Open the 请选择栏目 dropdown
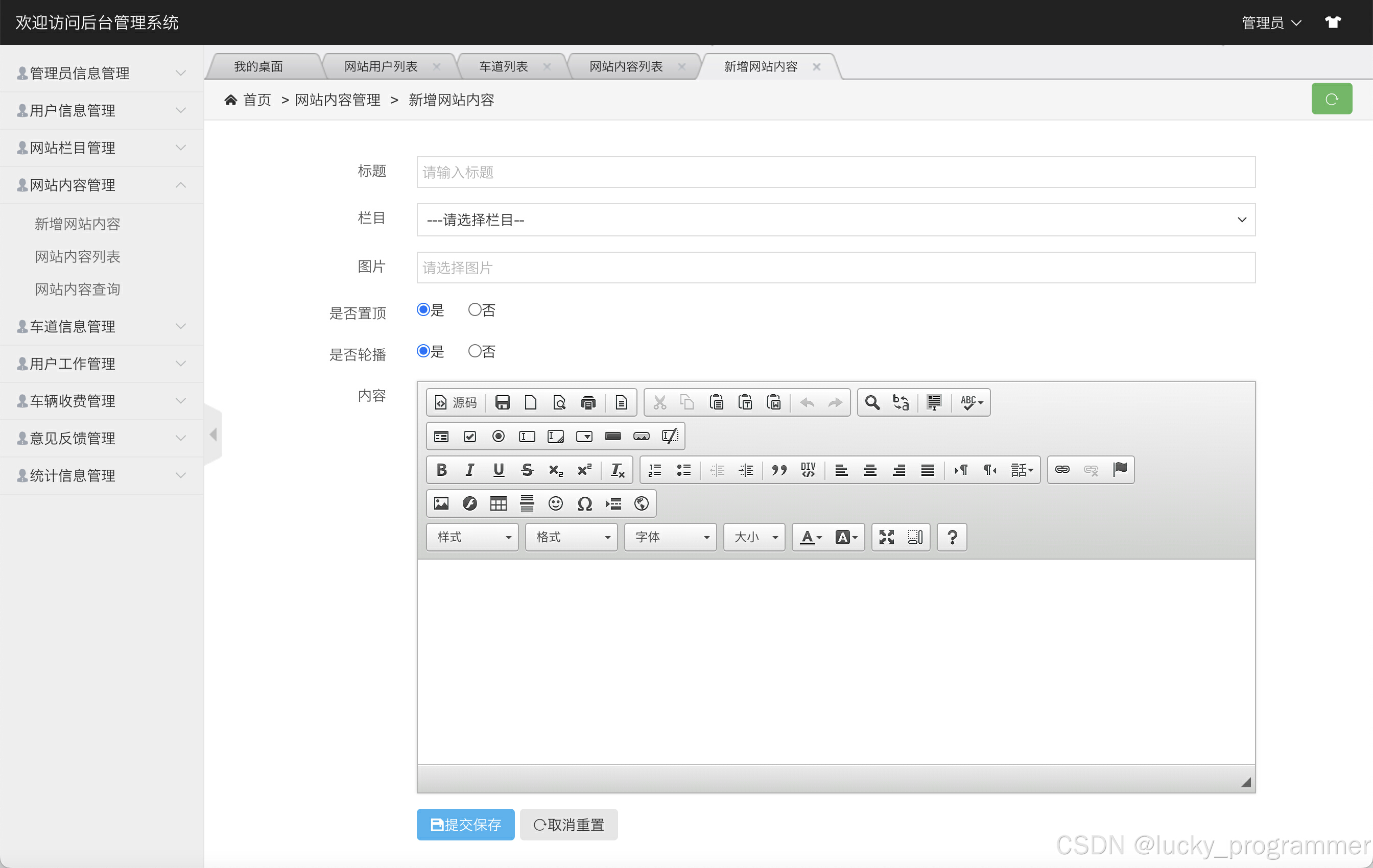The image size is (1373, 868). 835,220
